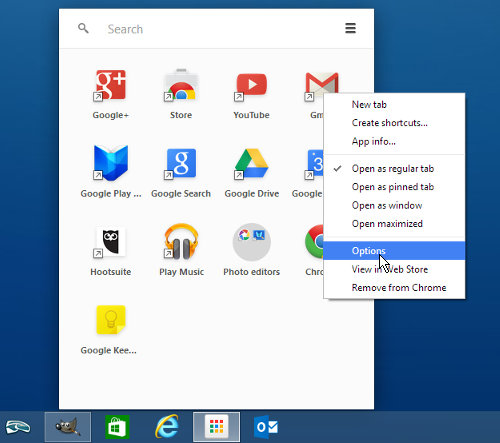Launch Internet Explorer from the taskbar
The height and width of the screenshot is (443, 500).
coord(167,427)
